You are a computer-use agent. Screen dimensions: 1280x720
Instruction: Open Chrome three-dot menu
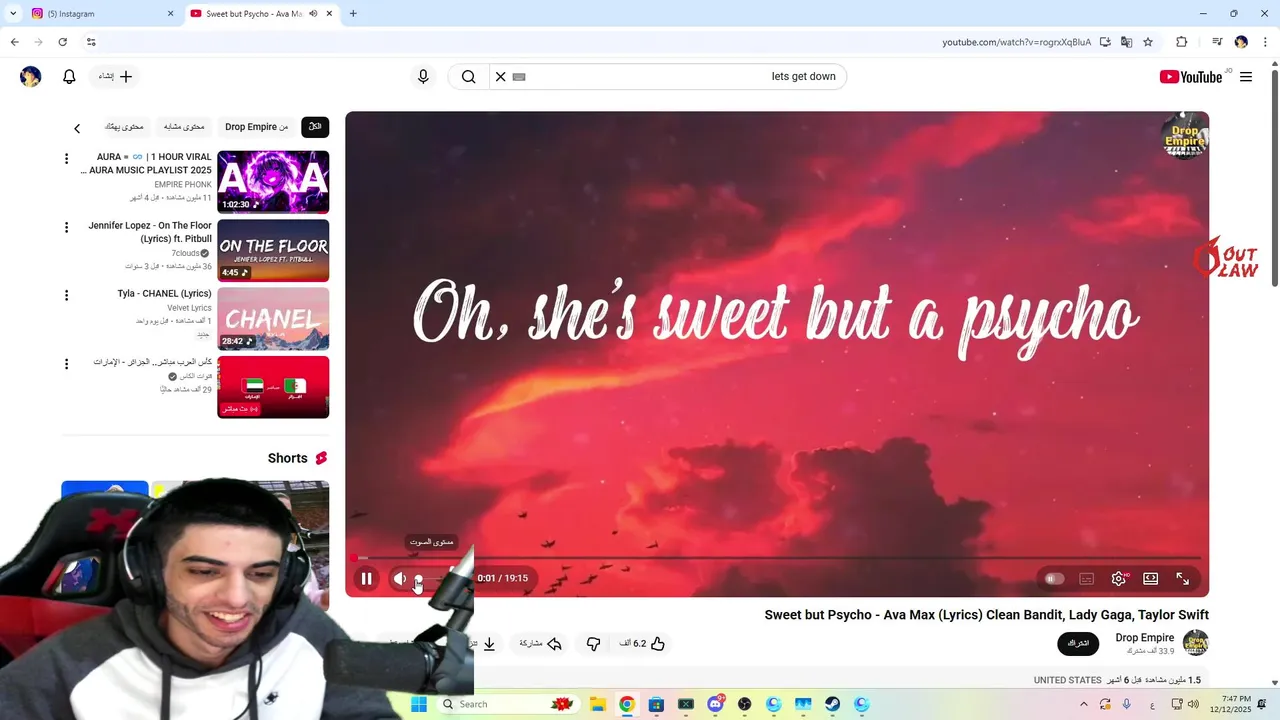pos(1265,42)
